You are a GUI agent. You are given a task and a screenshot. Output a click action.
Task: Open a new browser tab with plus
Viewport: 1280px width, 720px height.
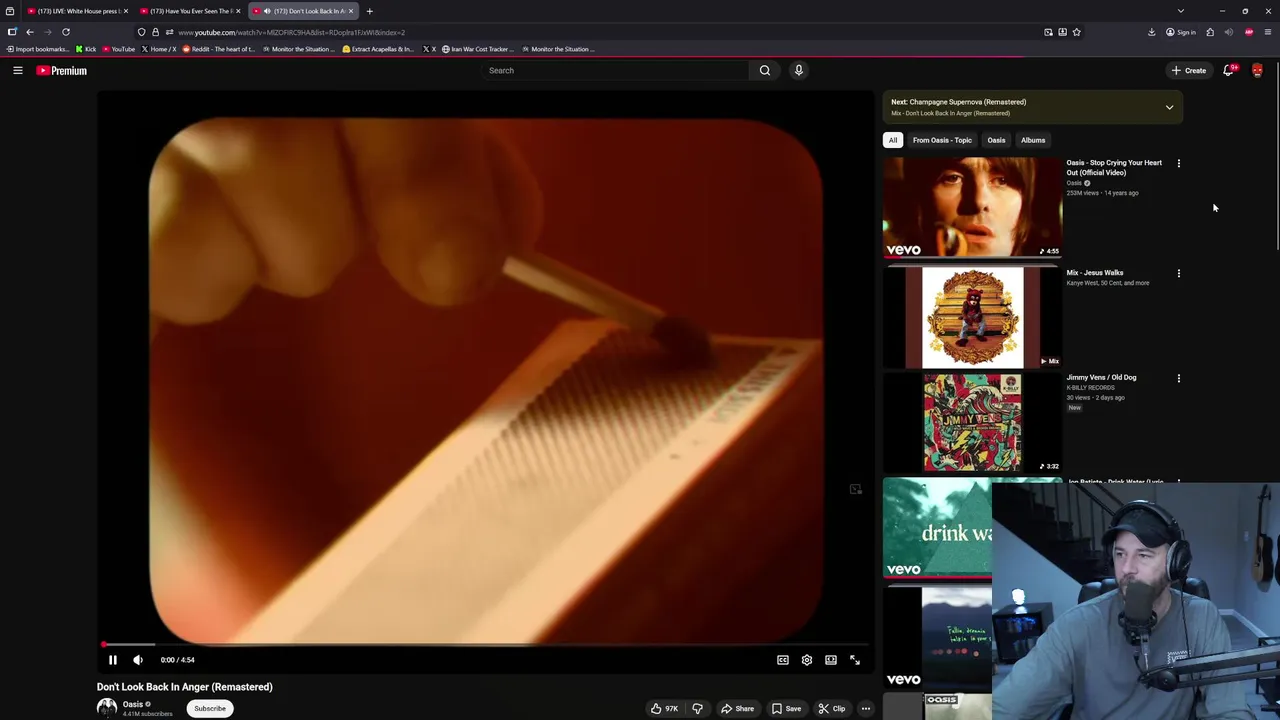369,11
